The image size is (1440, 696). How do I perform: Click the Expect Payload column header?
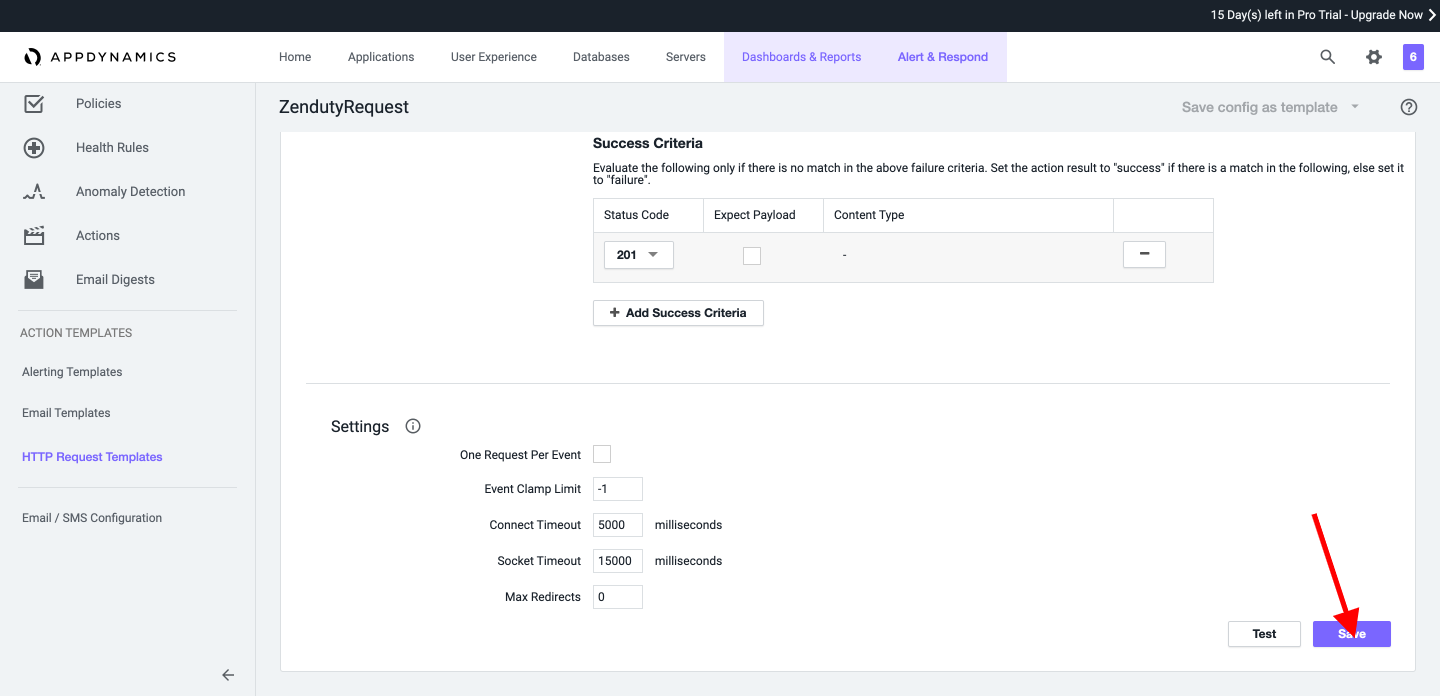(755, 215)
